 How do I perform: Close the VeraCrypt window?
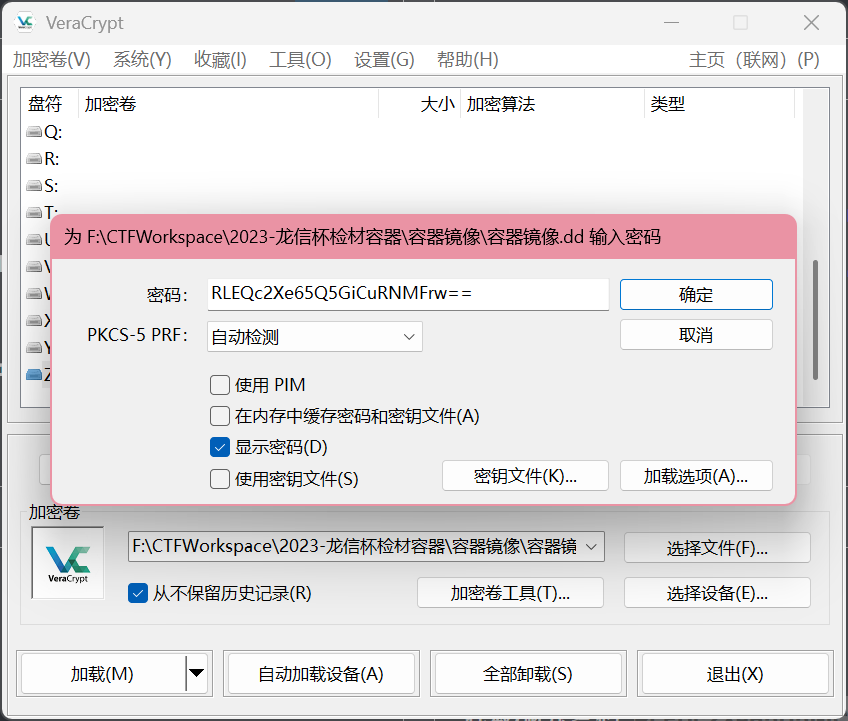[x=811, y=23]
